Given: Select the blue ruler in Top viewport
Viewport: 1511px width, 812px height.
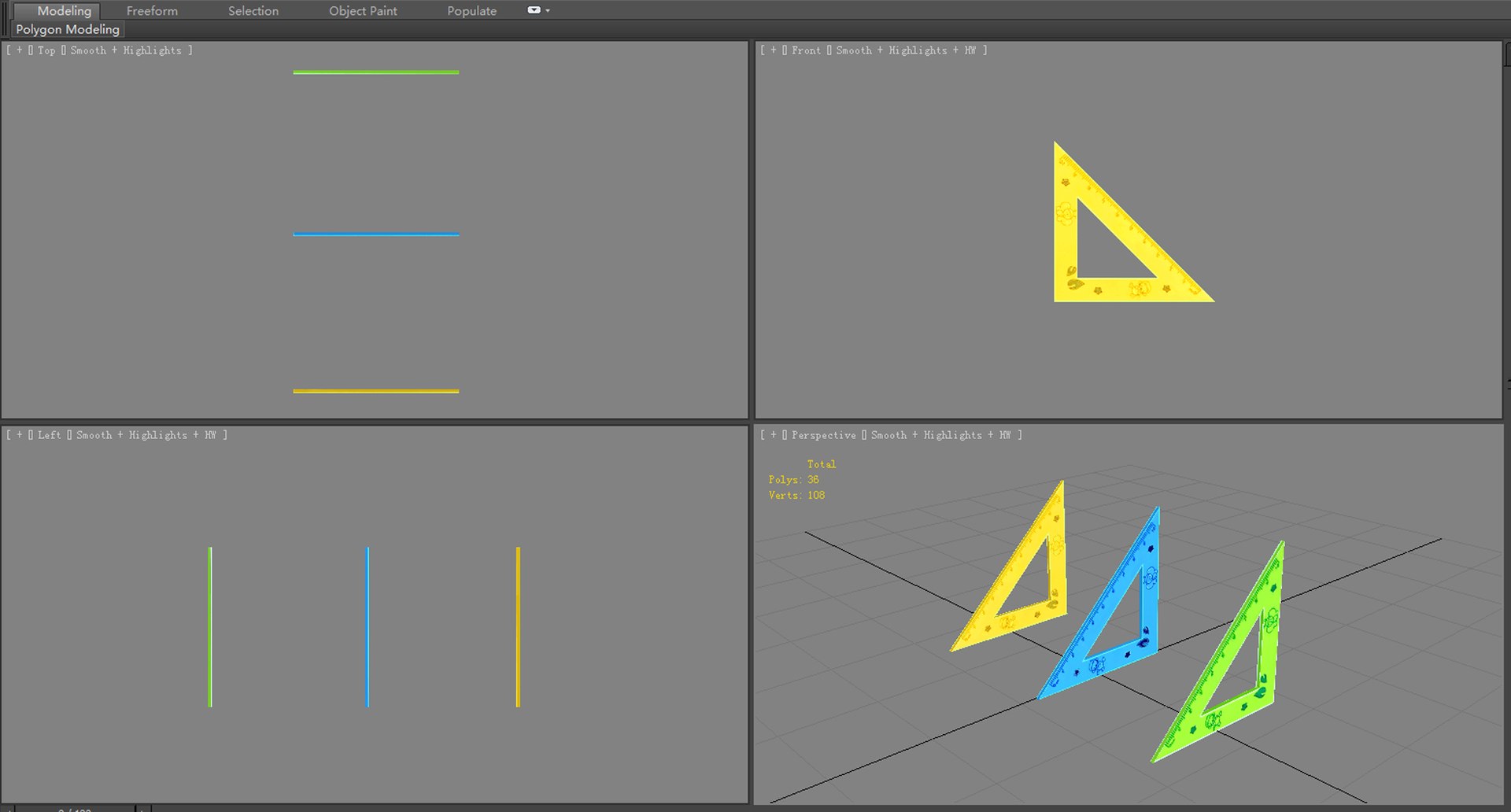Looking at the screenshot, I should pyautogui.click(x=376, y=234).
